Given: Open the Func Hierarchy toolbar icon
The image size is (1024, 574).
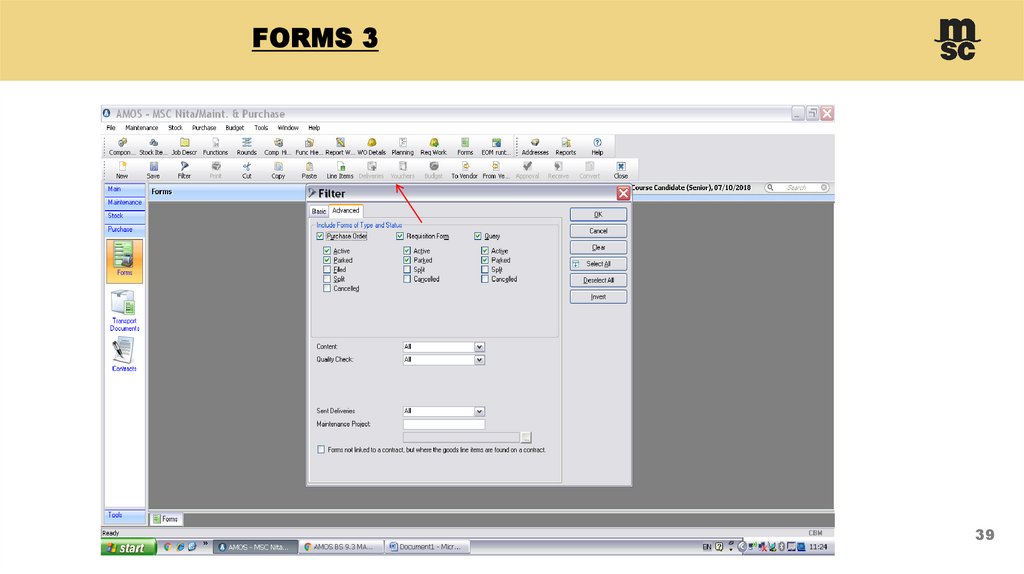Looking at the screenshot, I should (309, 146).
